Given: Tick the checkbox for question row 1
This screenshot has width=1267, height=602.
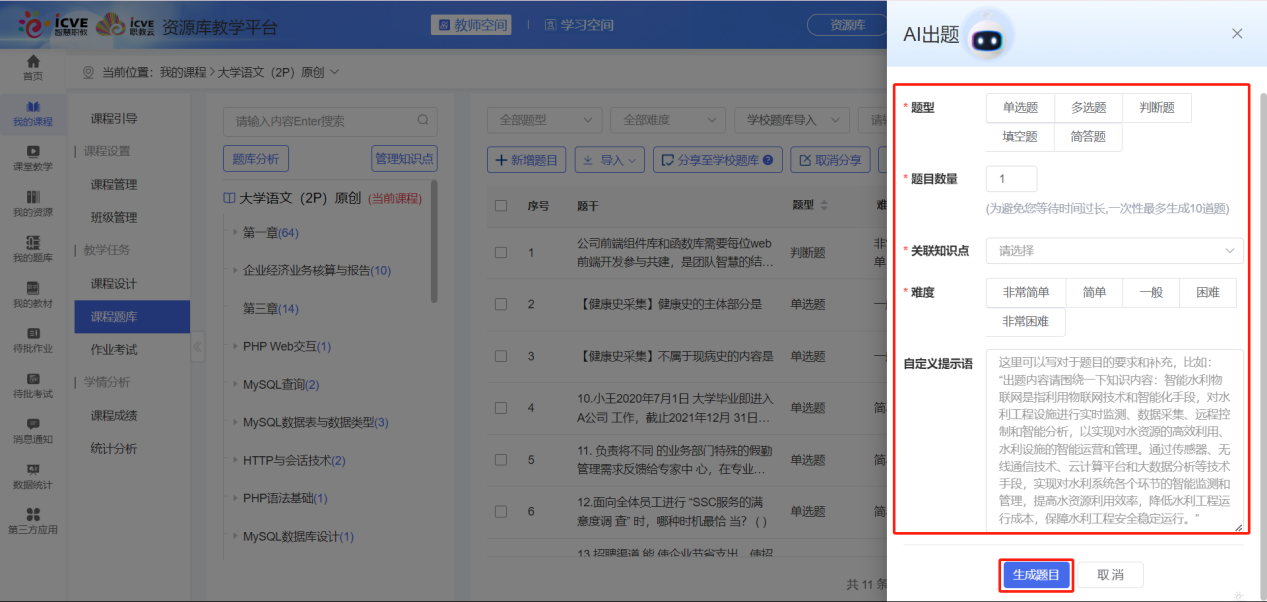Looking at the screenshot, I should pyautogui.click(x=501, y=252).
